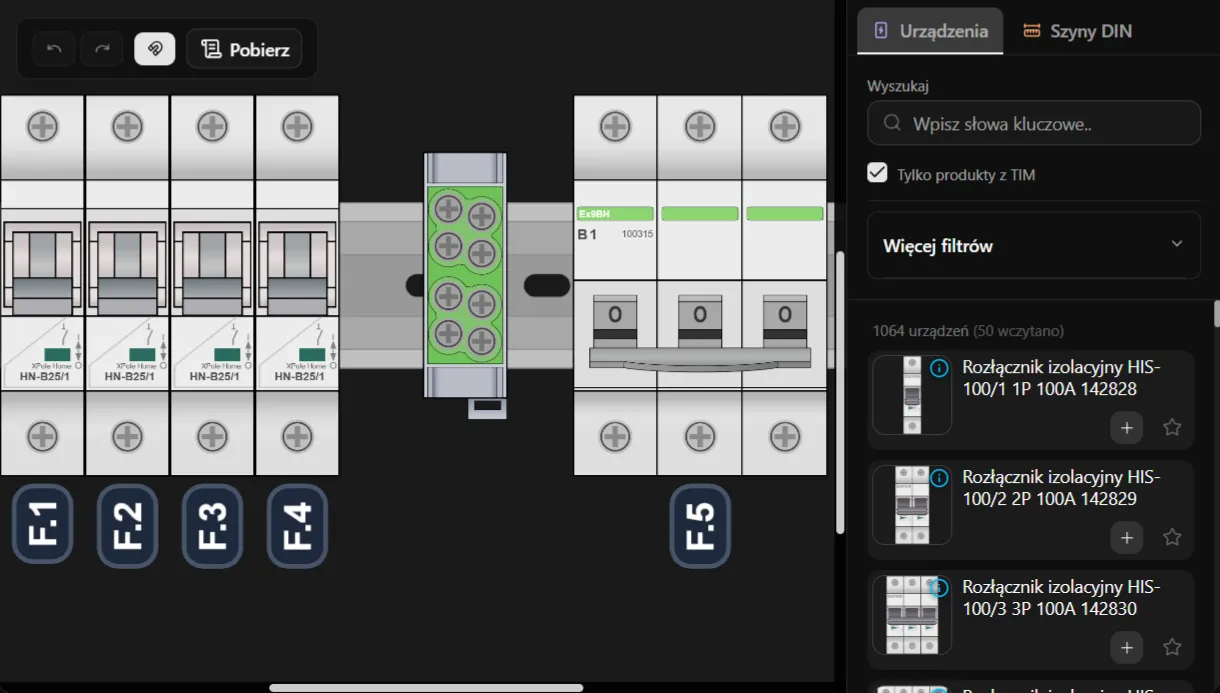Open info for HIS-100/1 1P isolator

(x=938, y=369)
